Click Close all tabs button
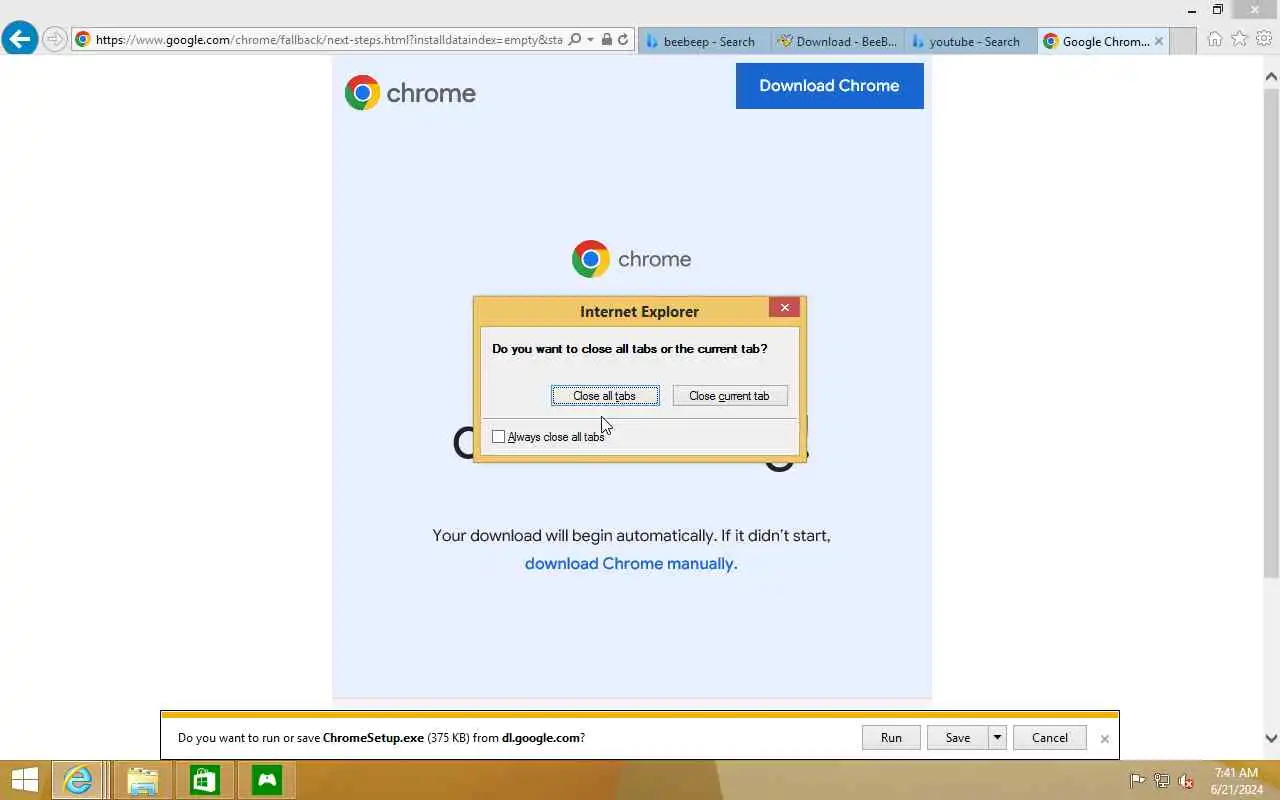 coord(605,396)
